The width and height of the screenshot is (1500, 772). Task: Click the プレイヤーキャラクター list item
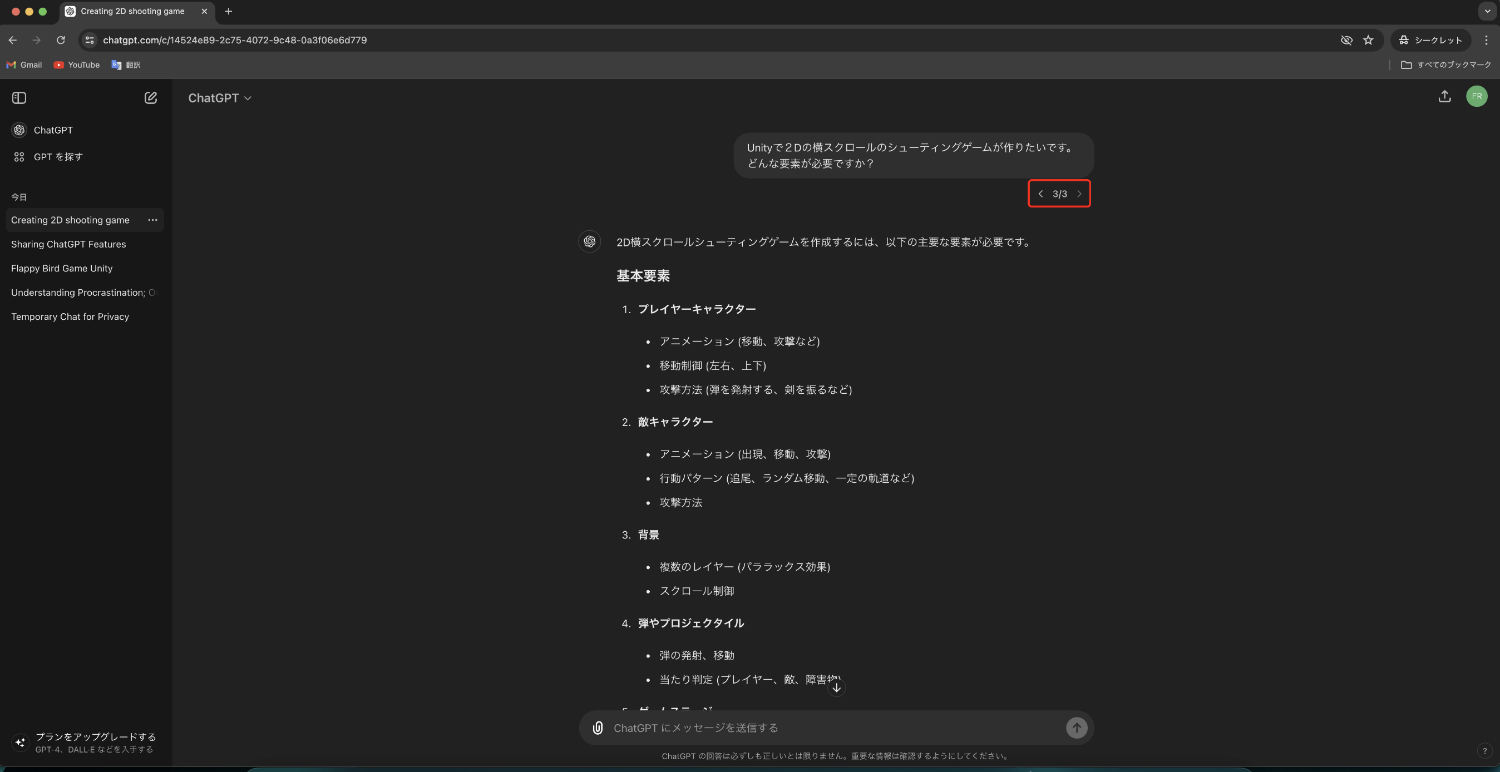point(697,309)
